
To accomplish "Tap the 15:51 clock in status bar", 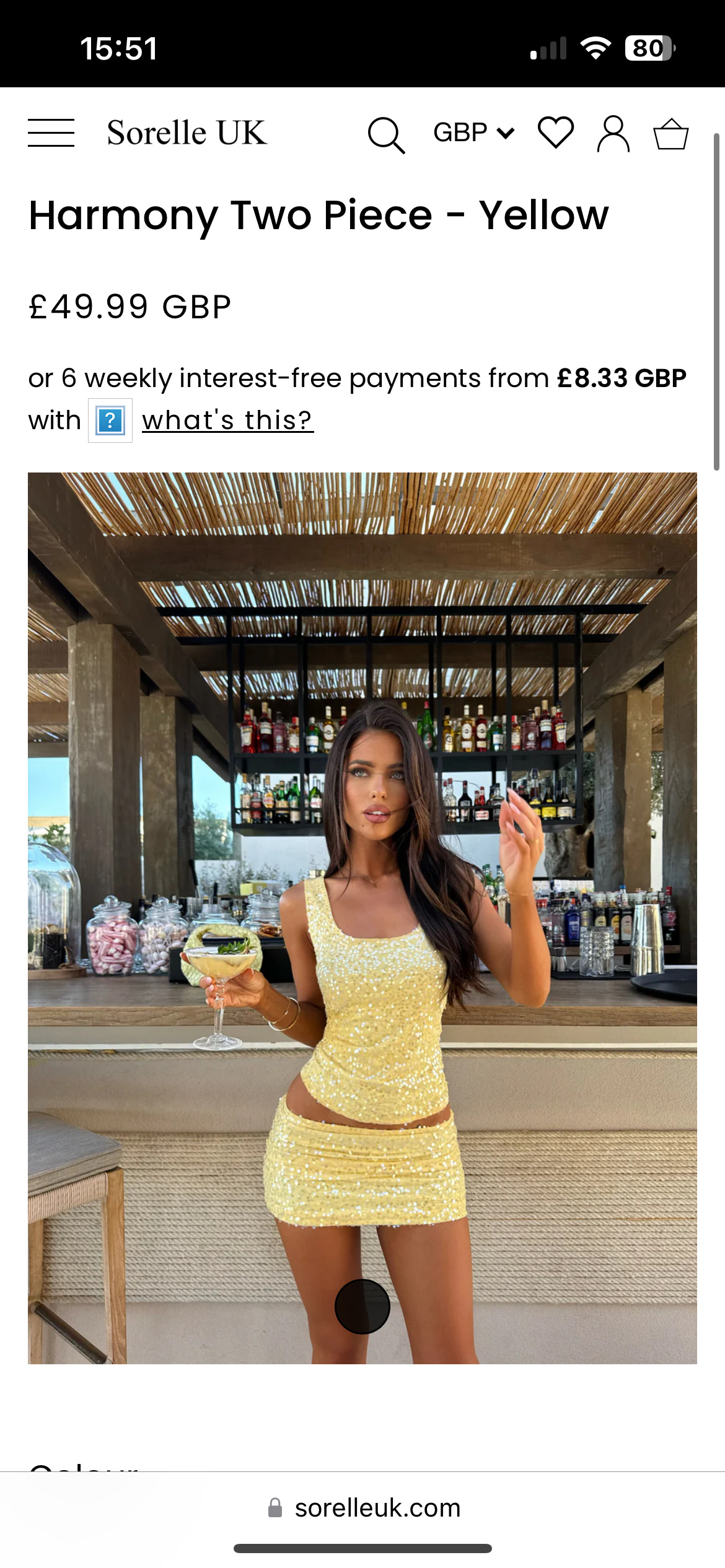I will pos(119,48).
